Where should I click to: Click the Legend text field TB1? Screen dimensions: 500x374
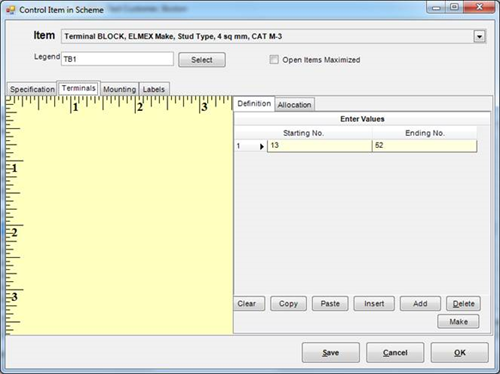pos(117,59)
